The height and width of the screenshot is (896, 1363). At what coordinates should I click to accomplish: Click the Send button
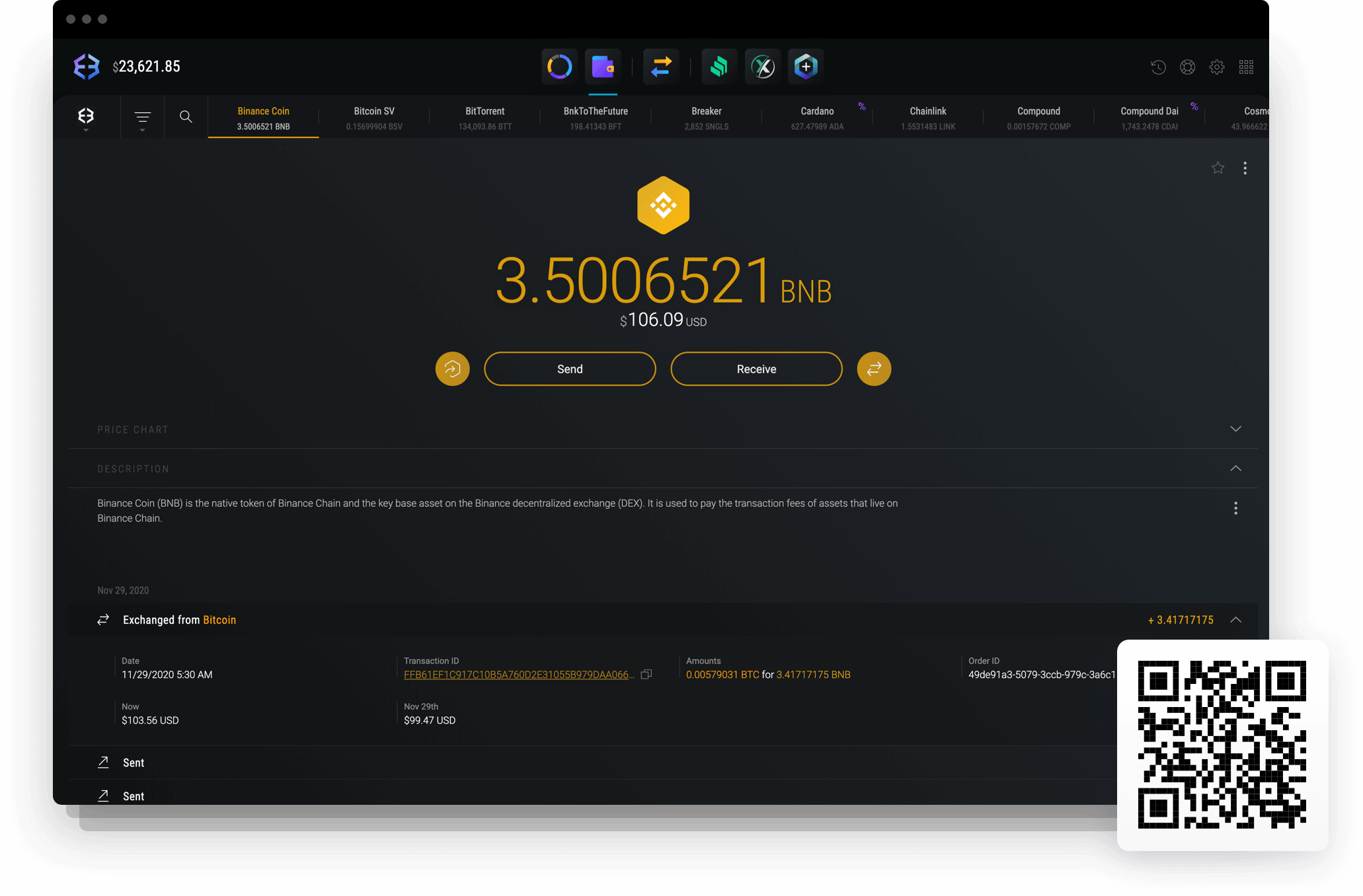click(x=570, y=369)
